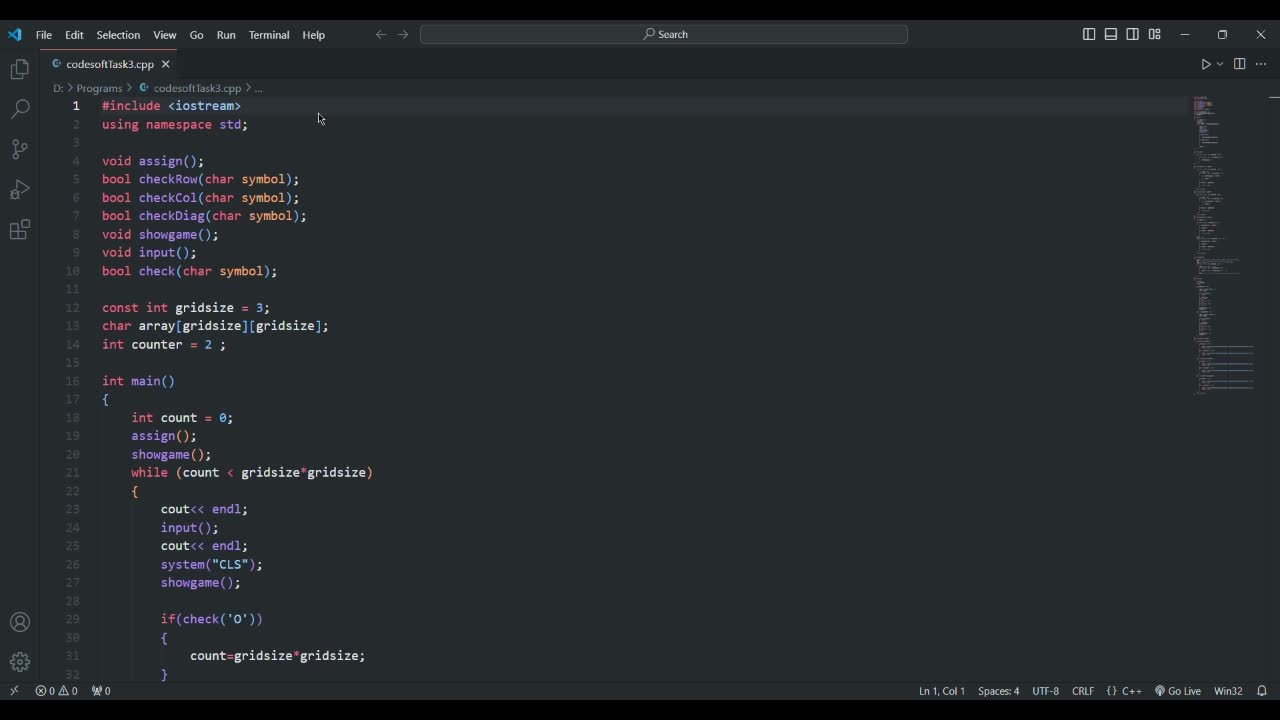This screenshot has width=1280, height=720.
Task: Select the codesoftTask3.cpp editor tab
Action: pos(109,64)
